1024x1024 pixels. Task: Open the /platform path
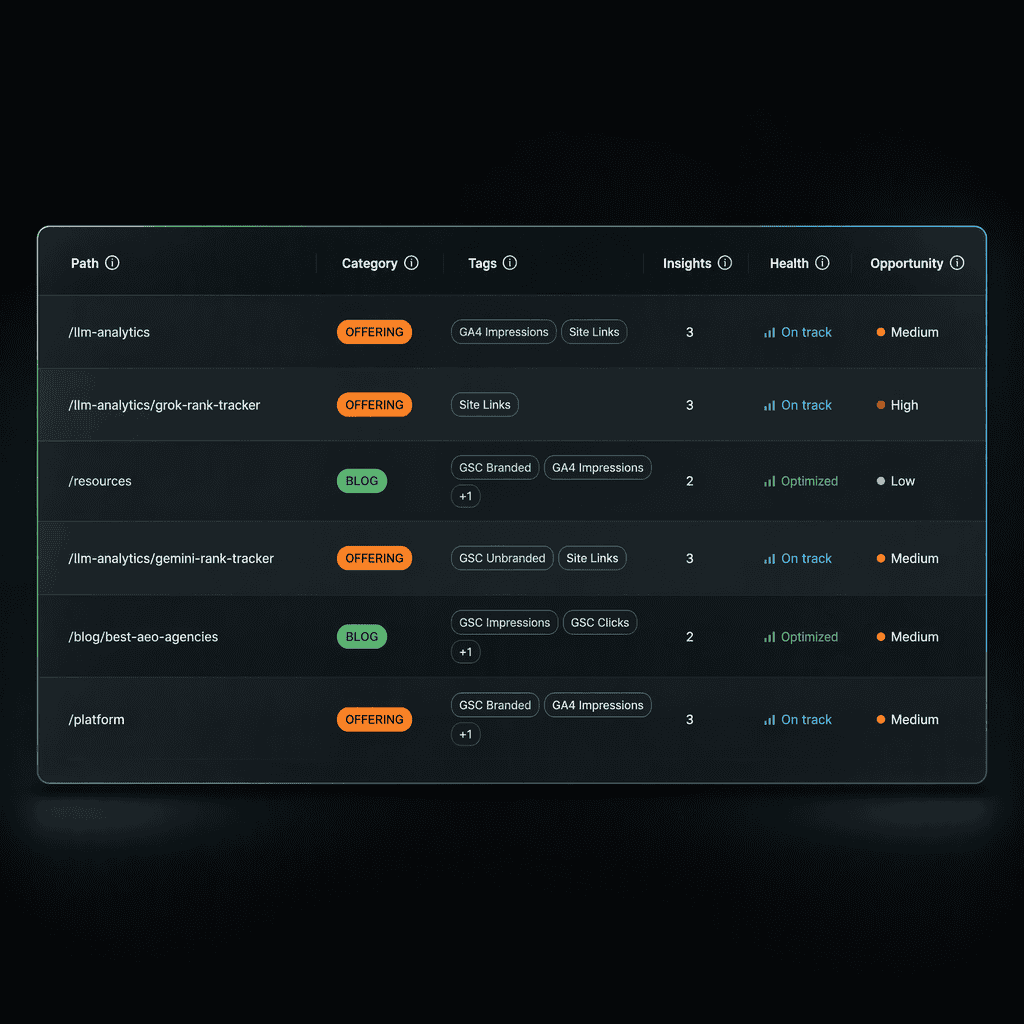(x=96, y=720)
